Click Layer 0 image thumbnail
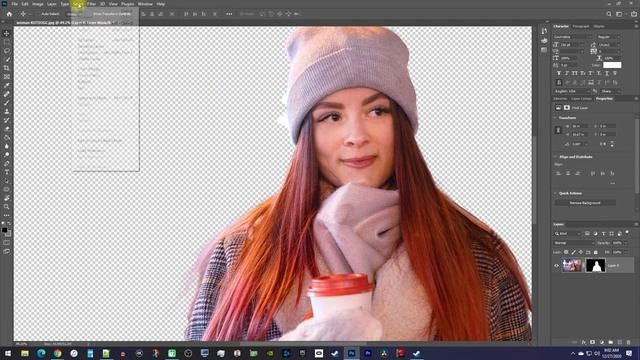 click(x=572, y=266)
